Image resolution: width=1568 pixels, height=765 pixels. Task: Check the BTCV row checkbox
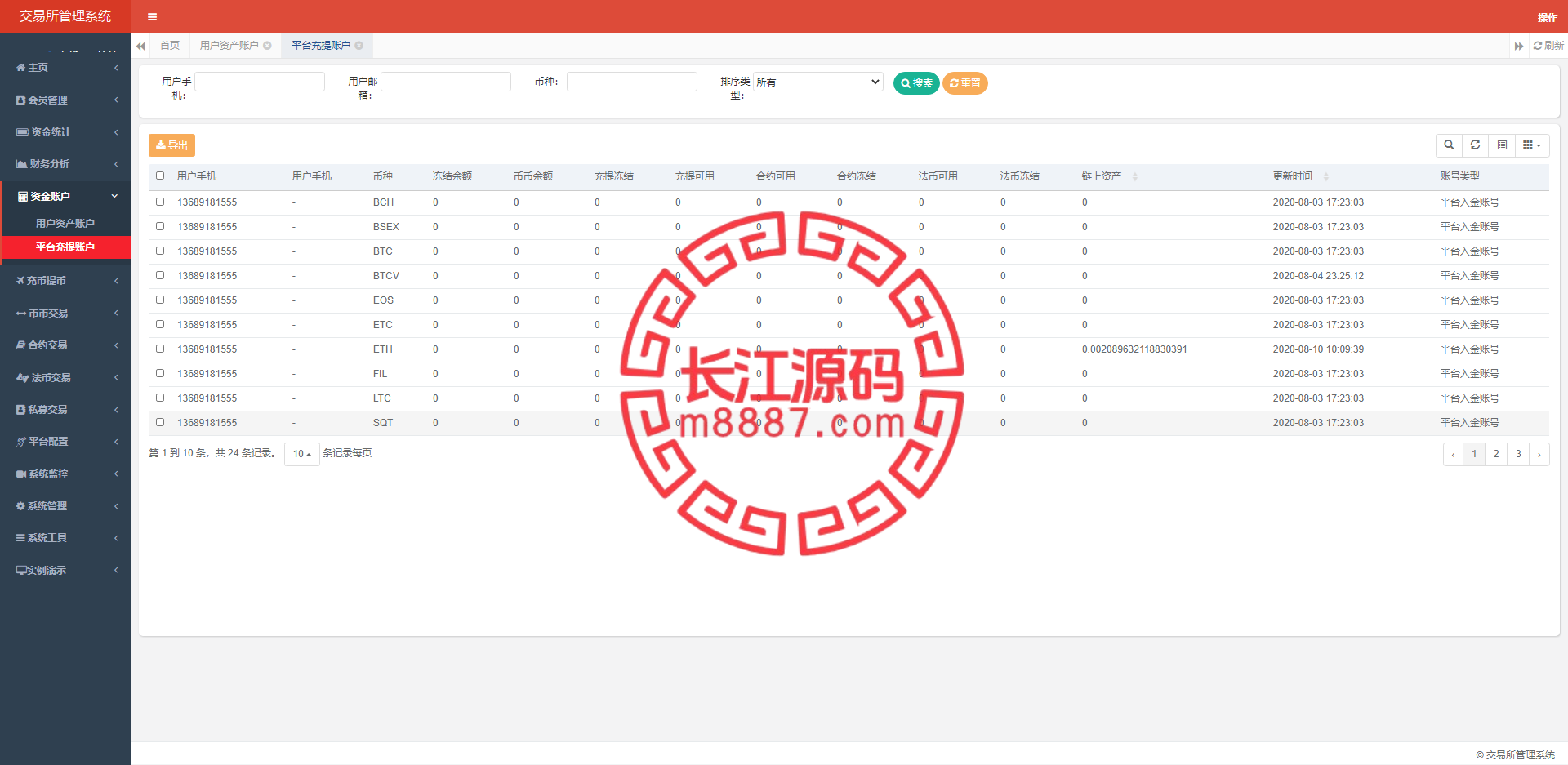pyautogui.click(x=160, y=275)
